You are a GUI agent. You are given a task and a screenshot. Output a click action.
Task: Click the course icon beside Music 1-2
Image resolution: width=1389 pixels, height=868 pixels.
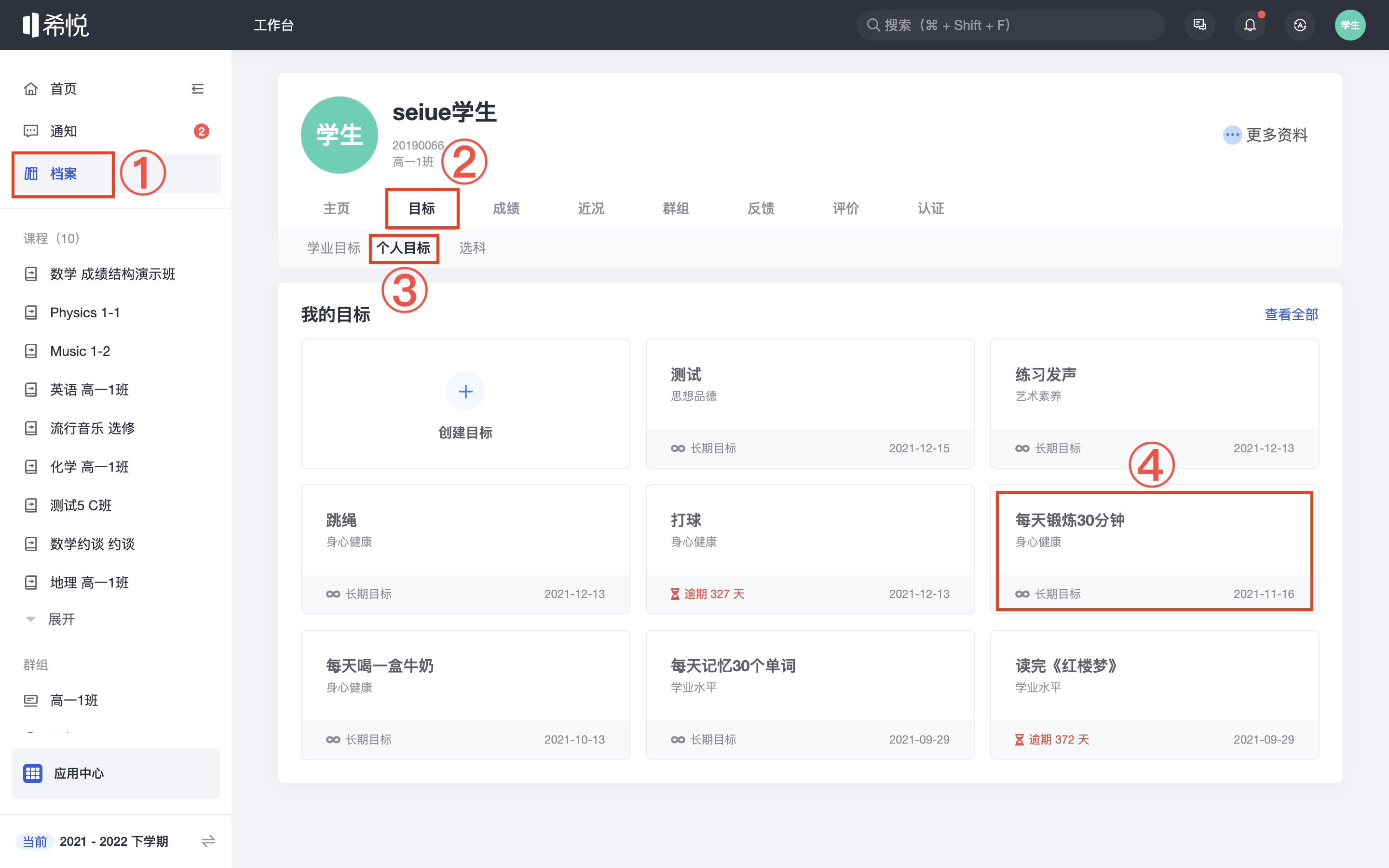pos(30,351)
